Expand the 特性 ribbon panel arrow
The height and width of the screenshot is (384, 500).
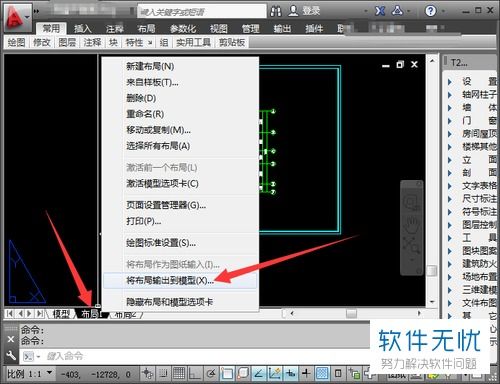coord(150,43)
